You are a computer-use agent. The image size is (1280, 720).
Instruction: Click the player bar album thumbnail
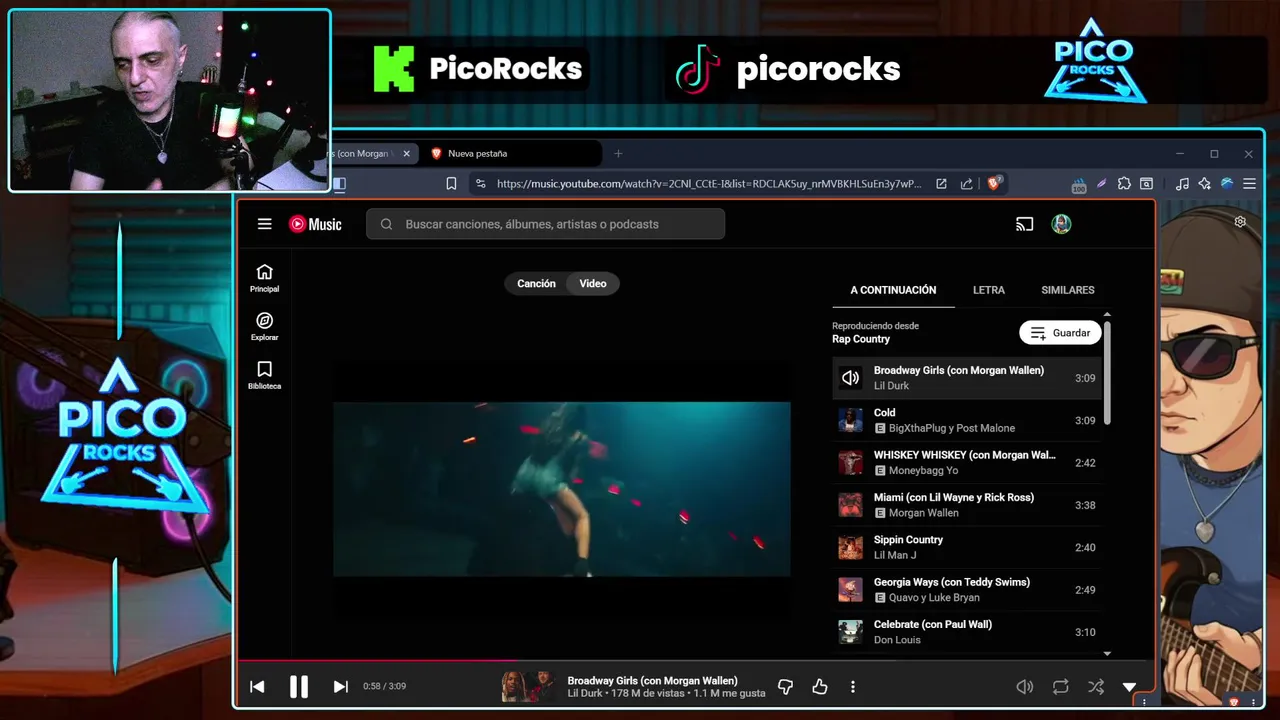tap(528, 687)
